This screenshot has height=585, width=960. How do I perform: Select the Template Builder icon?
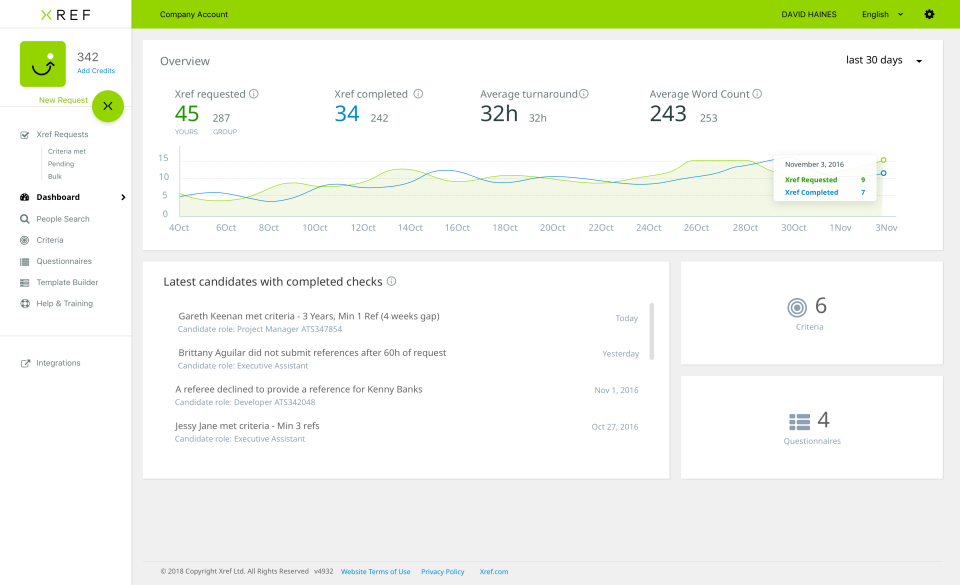click(24, 282)
